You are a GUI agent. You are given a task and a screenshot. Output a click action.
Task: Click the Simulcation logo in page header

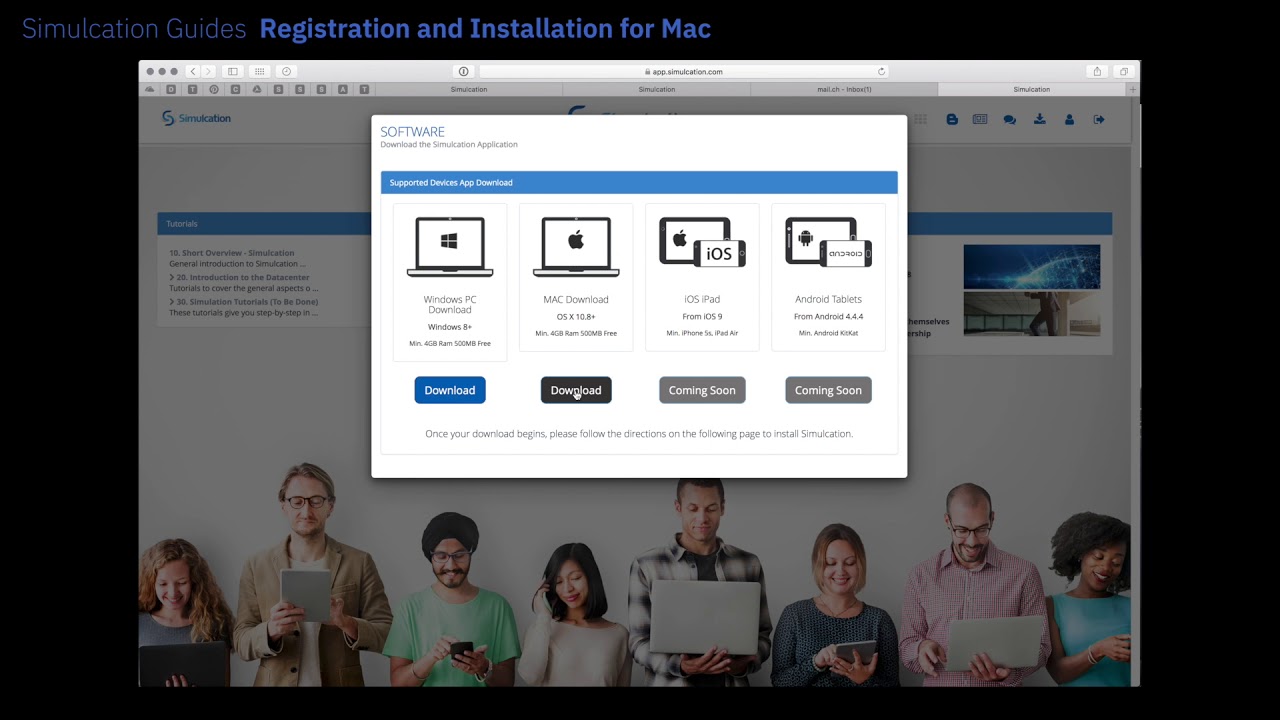point(196,118)
